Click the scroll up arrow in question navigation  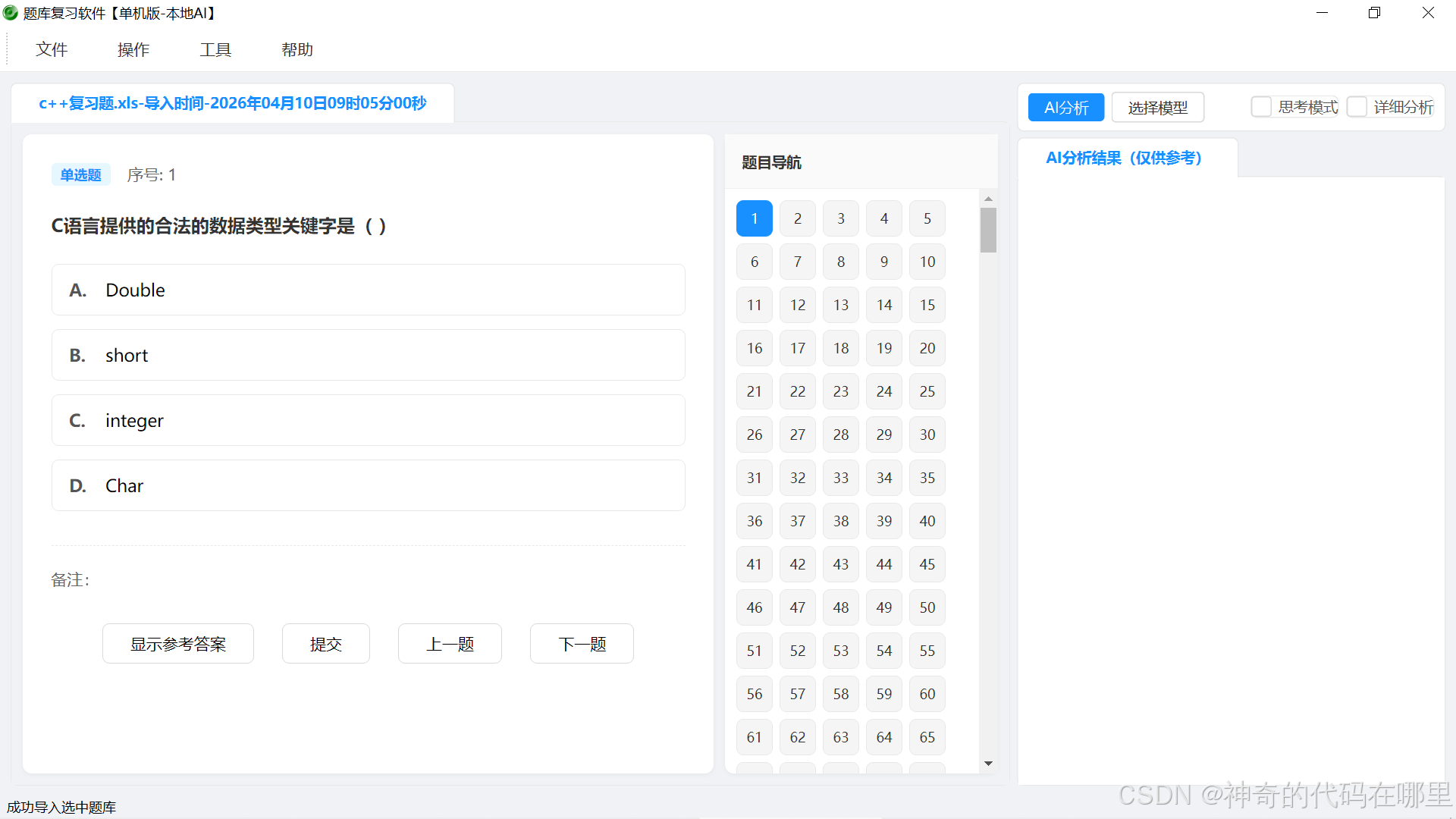tap(988, 199)
